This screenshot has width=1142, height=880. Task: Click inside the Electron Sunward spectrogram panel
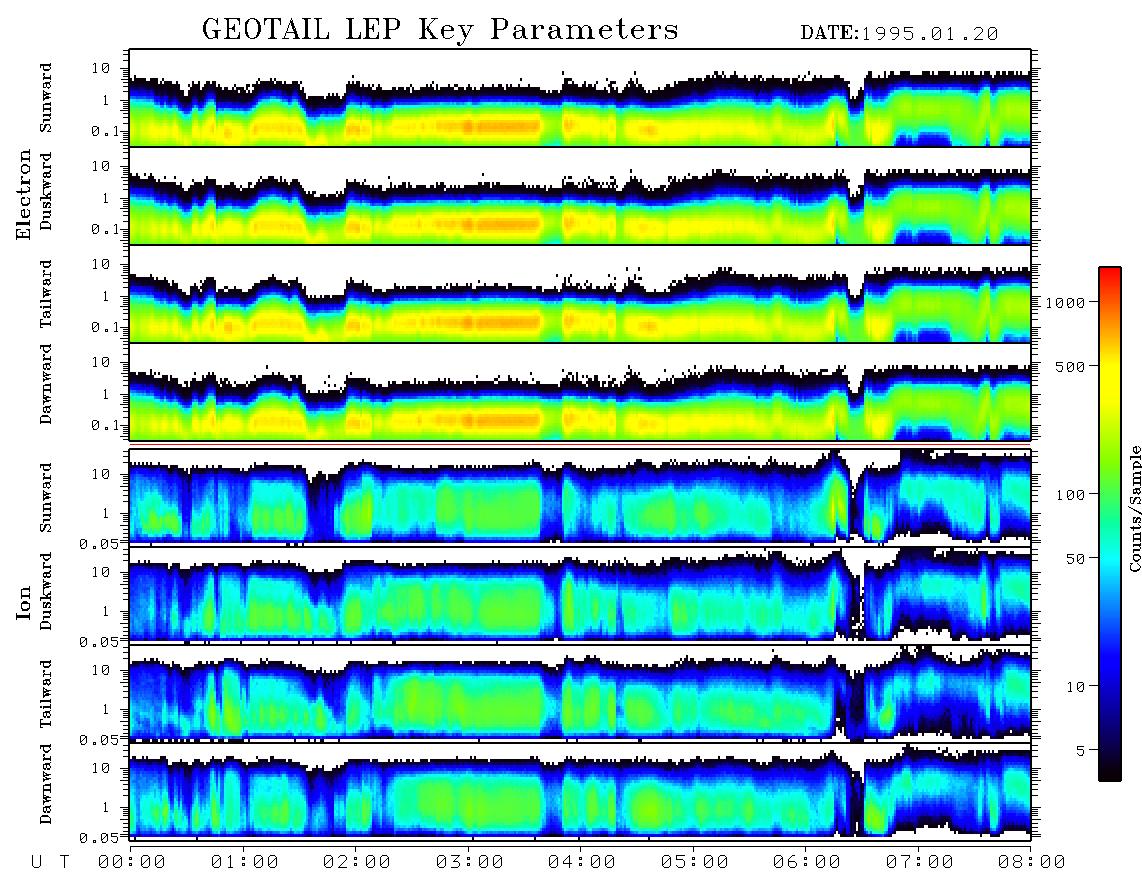[580, 98]
